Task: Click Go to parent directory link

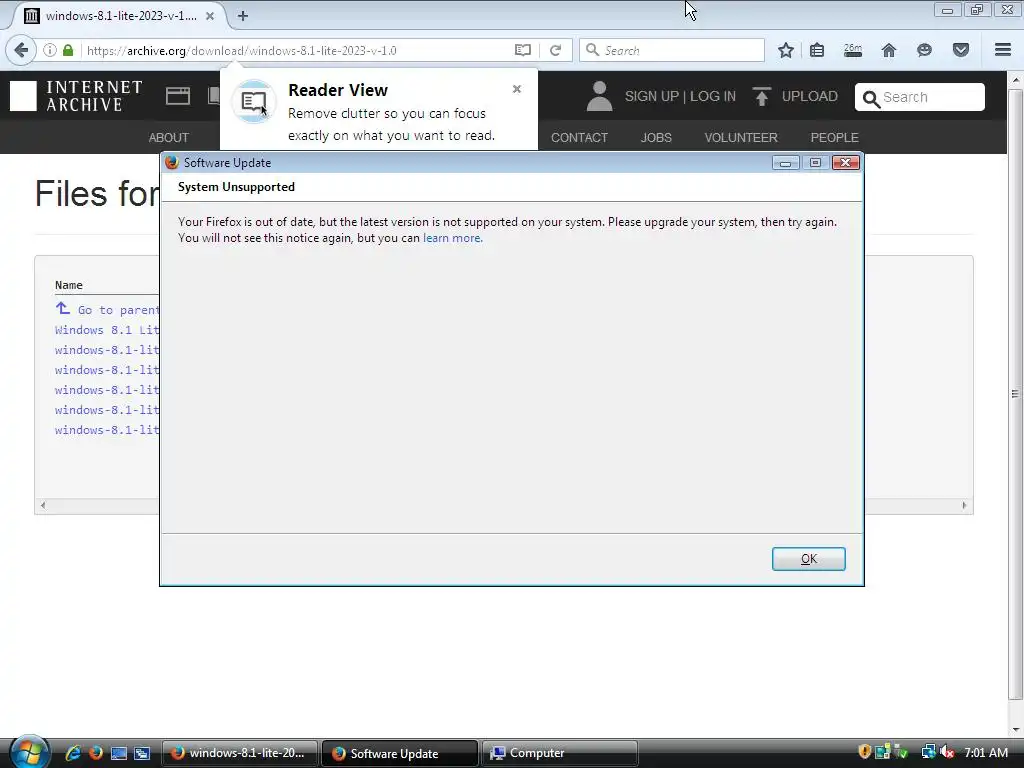Action: [106, 309]
